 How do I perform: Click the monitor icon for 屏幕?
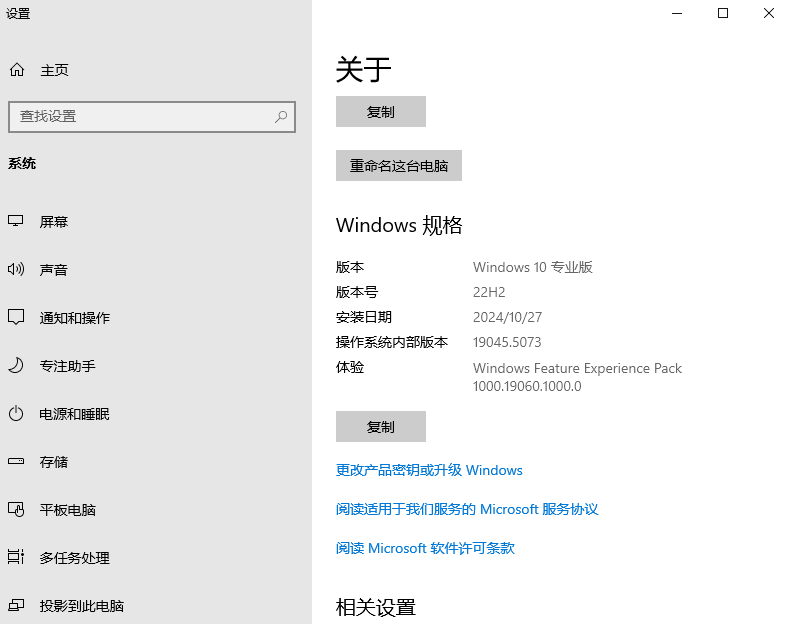click(x=16, y=221)
